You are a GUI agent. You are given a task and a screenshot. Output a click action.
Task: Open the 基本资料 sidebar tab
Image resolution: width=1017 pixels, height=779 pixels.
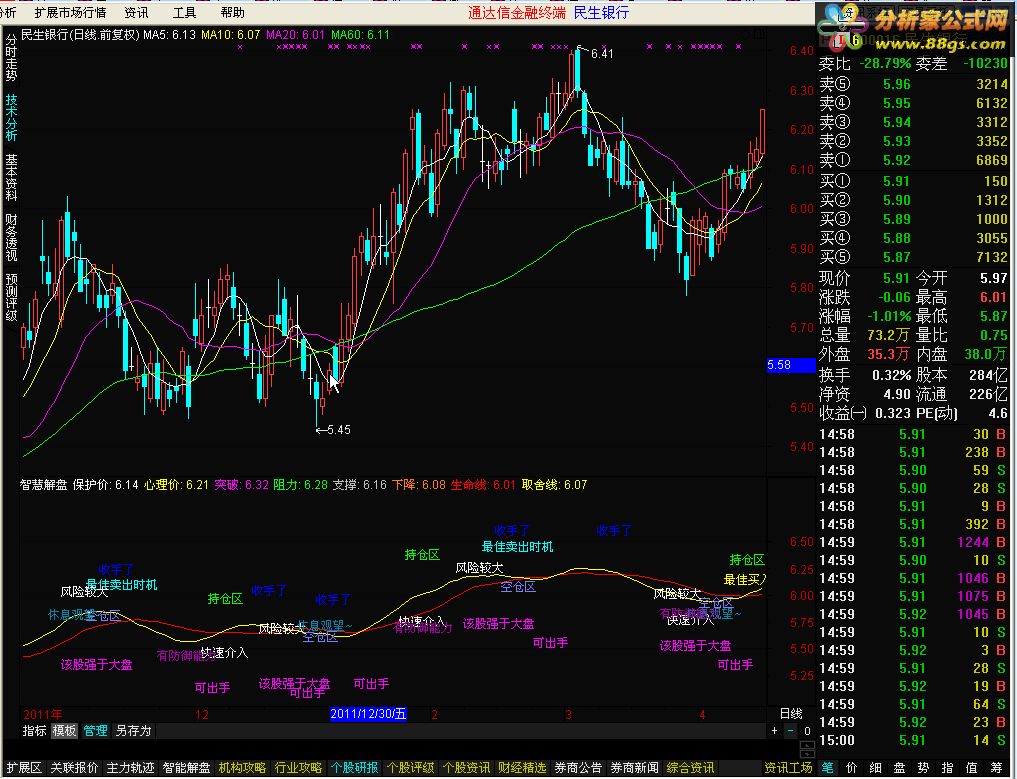11,177
